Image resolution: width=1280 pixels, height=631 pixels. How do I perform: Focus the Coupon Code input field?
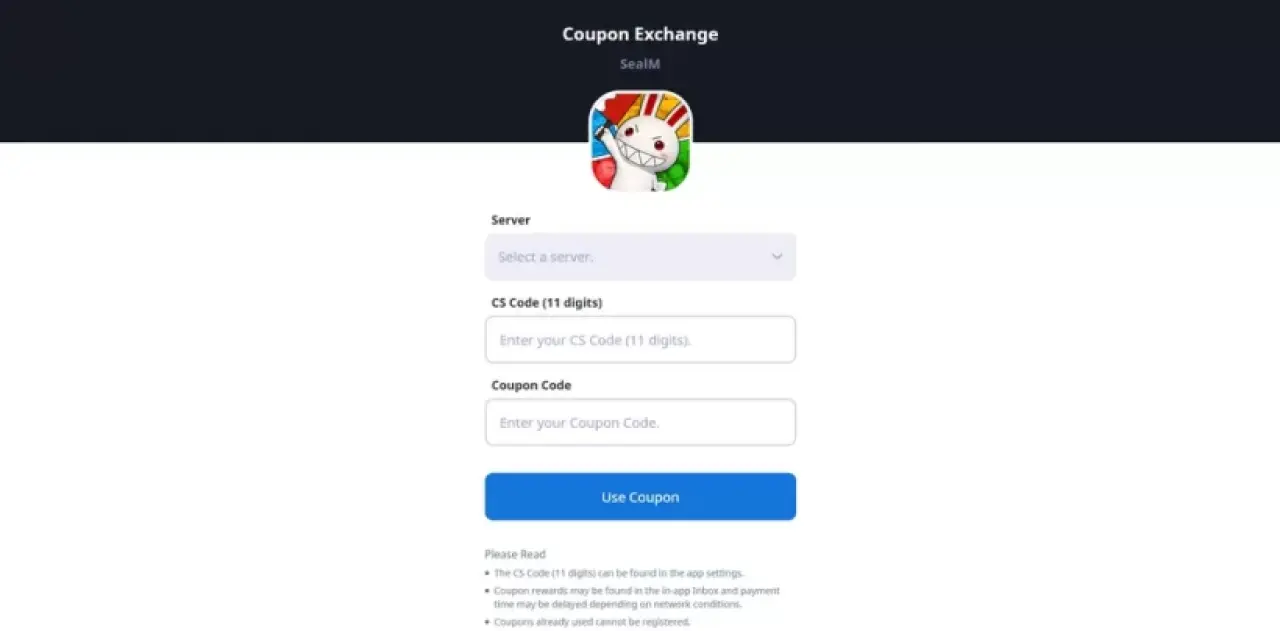coord(640,422)
